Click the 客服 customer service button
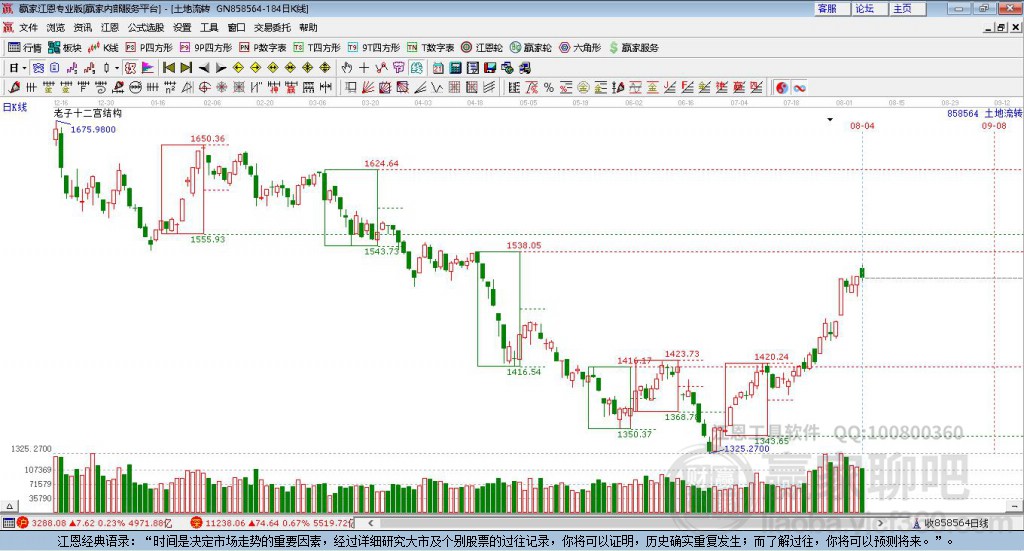 [x=831, y=8]
